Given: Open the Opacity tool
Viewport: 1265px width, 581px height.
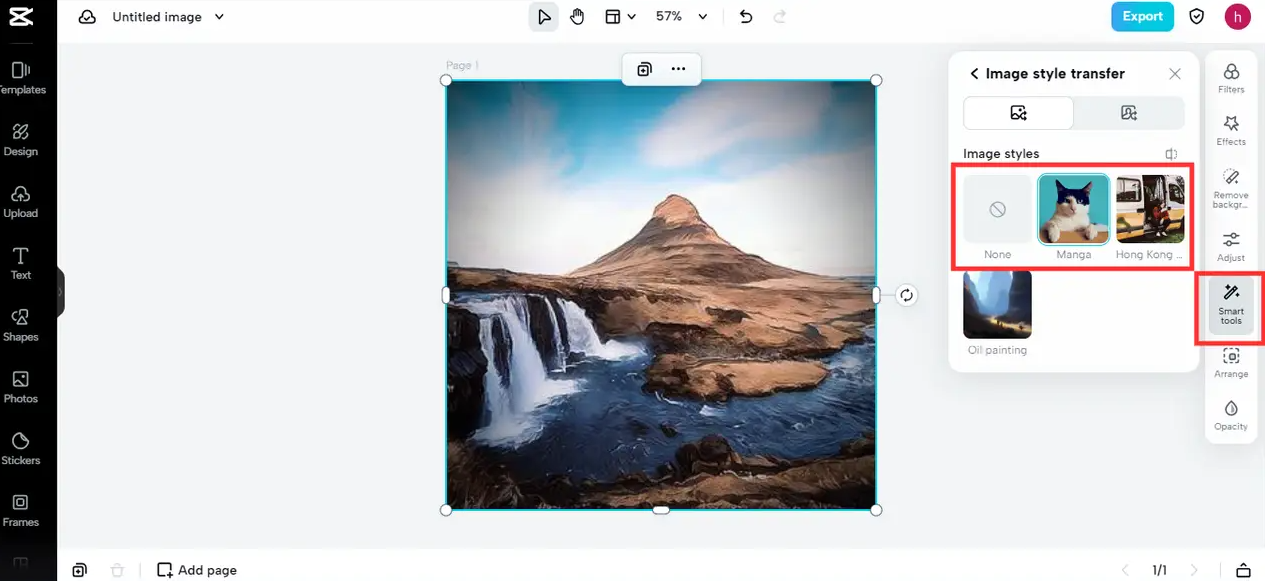Looking at the screenshot, I should click(1231, 414).
